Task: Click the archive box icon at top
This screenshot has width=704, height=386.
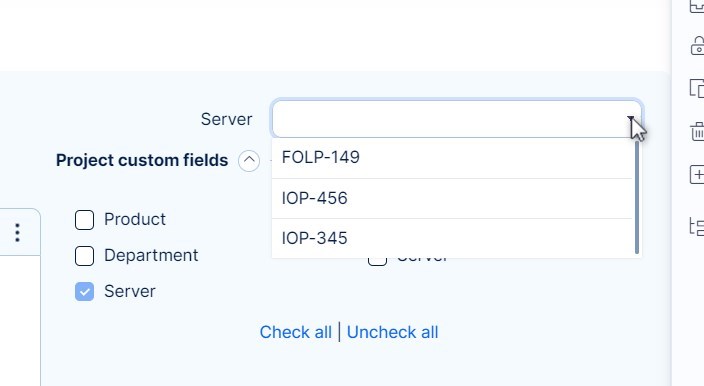Action: pos(697,6)
